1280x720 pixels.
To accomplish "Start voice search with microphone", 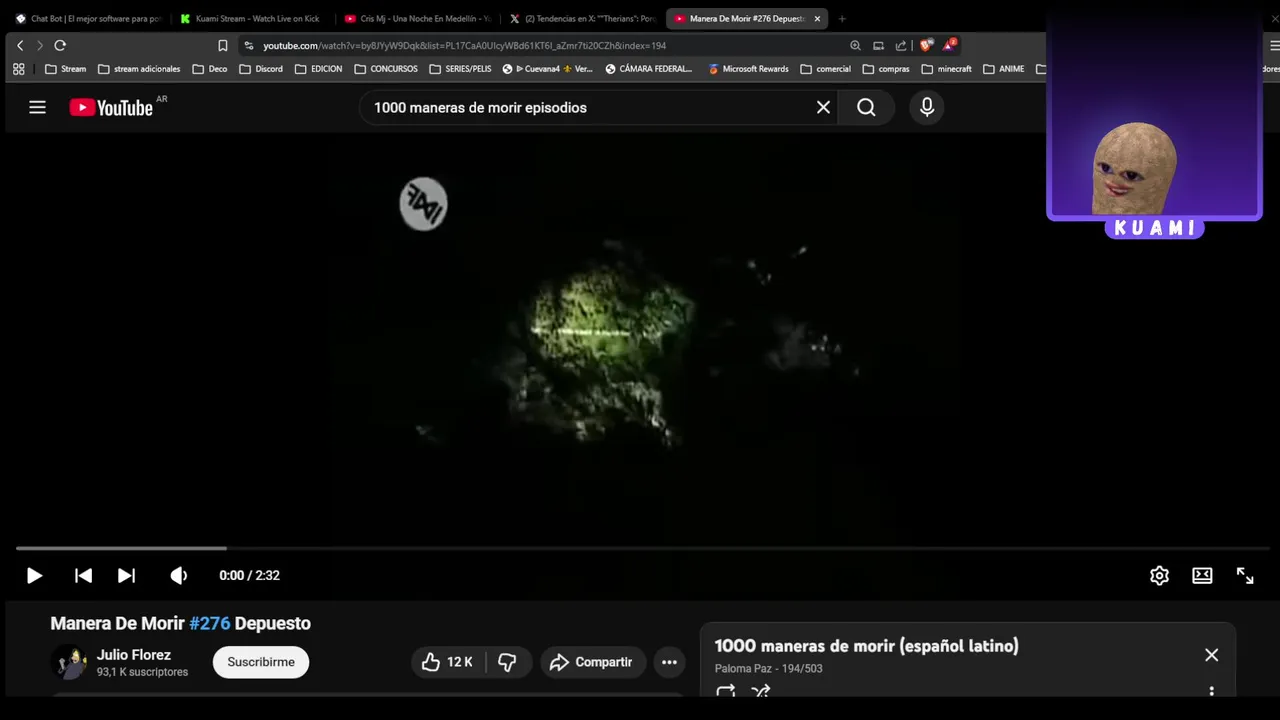I will tap(927, 107).
